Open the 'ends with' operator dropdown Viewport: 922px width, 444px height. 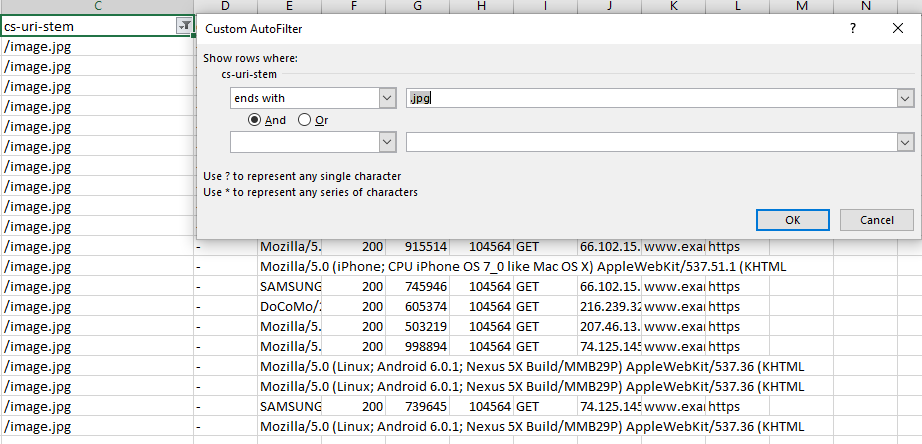[x=387, y=98]
